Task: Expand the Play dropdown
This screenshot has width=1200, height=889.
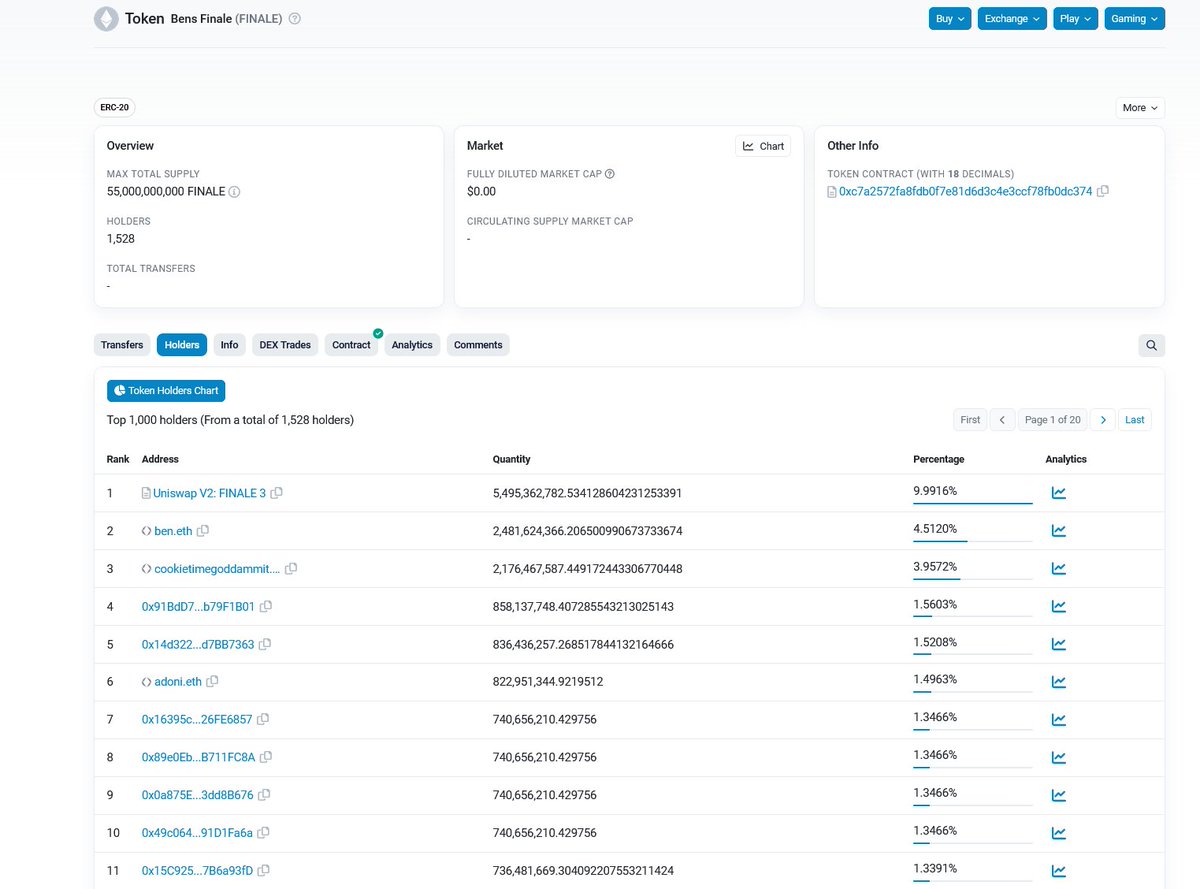Action: 1076,19
